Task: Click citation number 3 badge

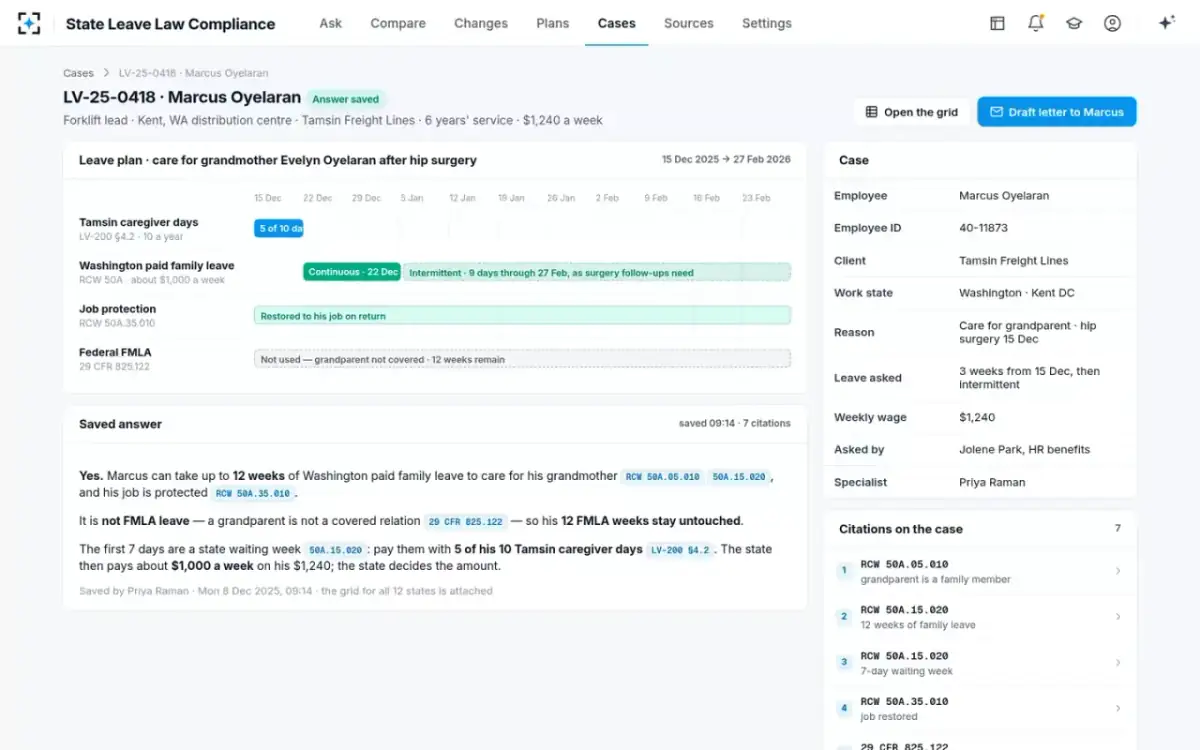Action: [844, 663]
